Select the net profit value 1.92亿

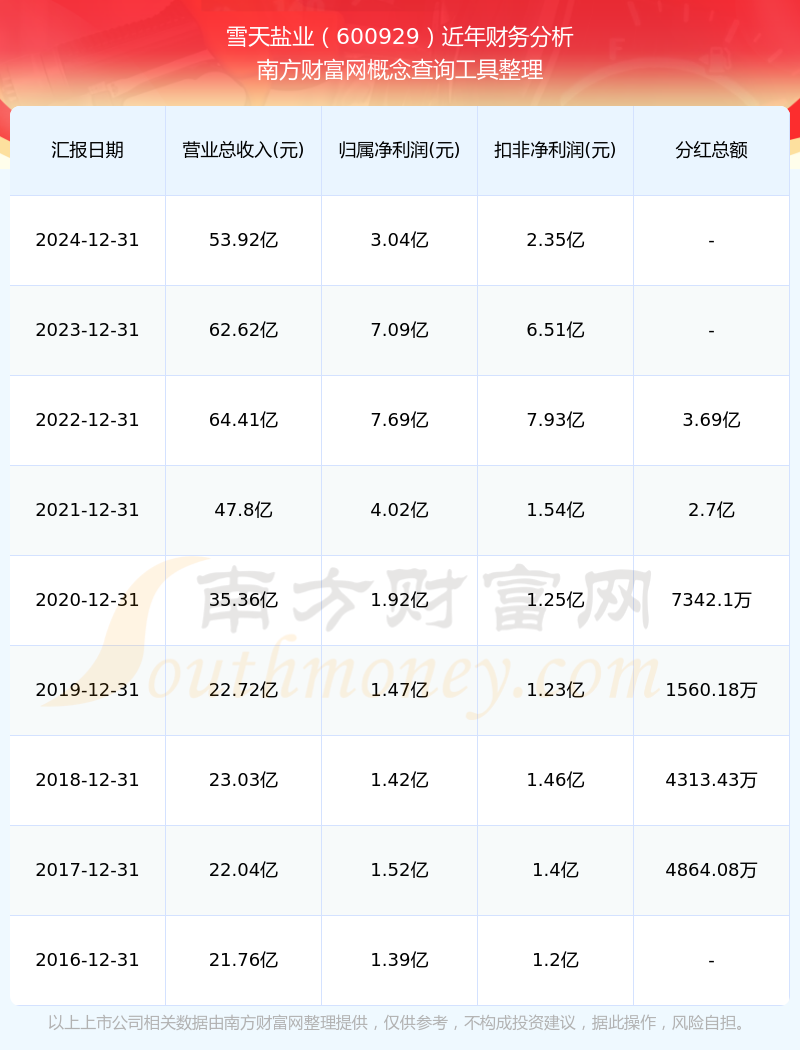(x=400, y=600)
